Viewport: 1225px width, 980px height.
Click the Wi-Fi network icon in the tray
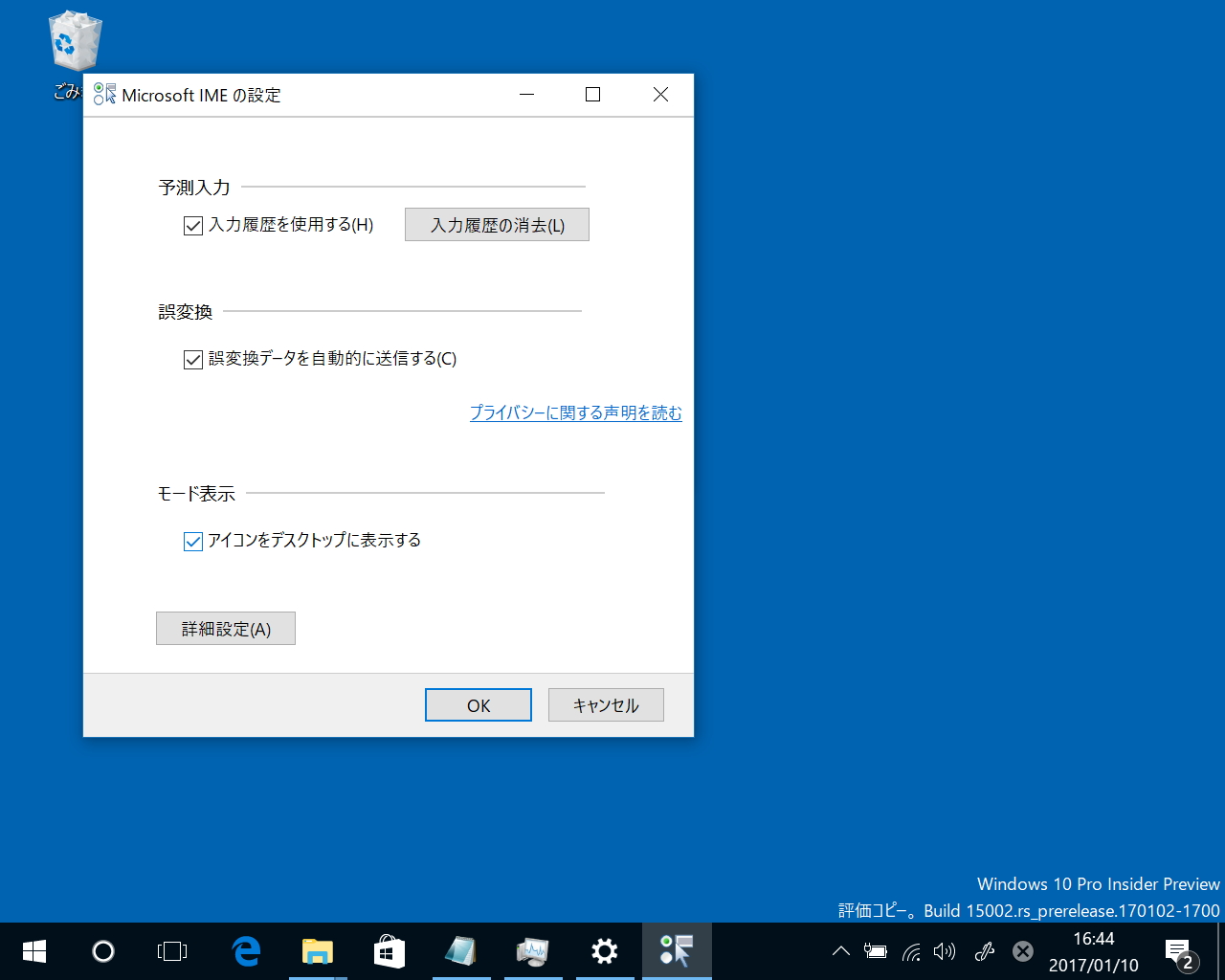point(910,950)
